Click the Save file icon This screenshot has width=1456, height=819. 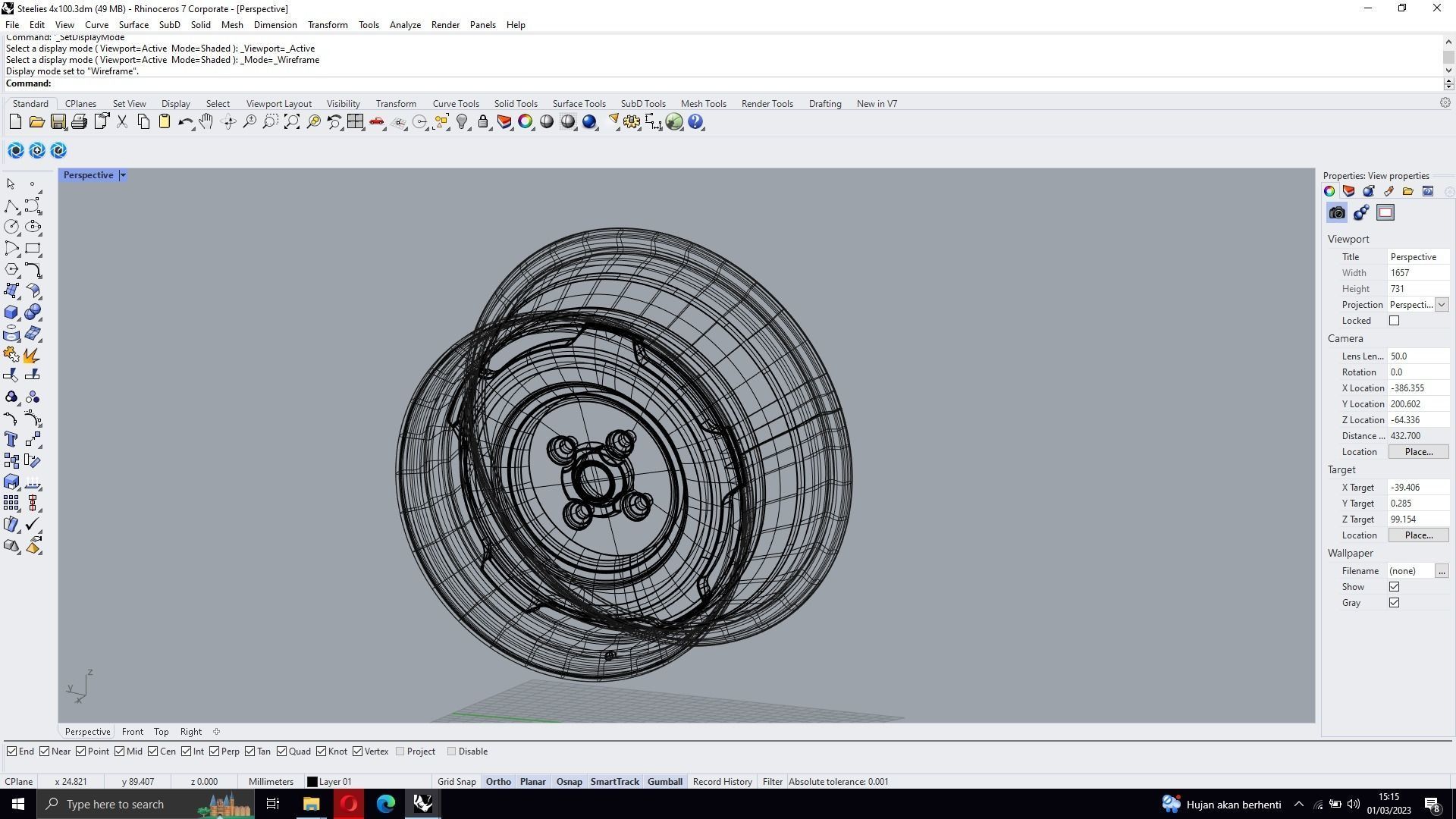coord(58,122)
